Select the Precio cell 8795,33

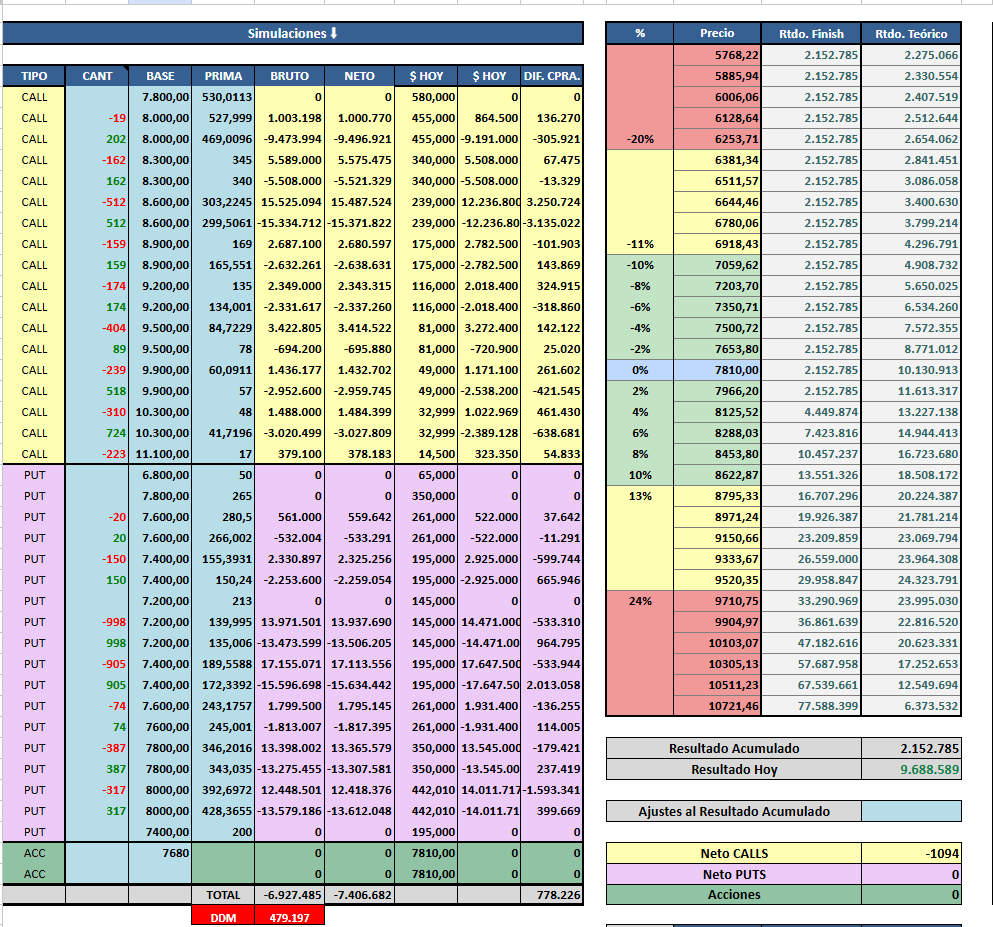717,496
